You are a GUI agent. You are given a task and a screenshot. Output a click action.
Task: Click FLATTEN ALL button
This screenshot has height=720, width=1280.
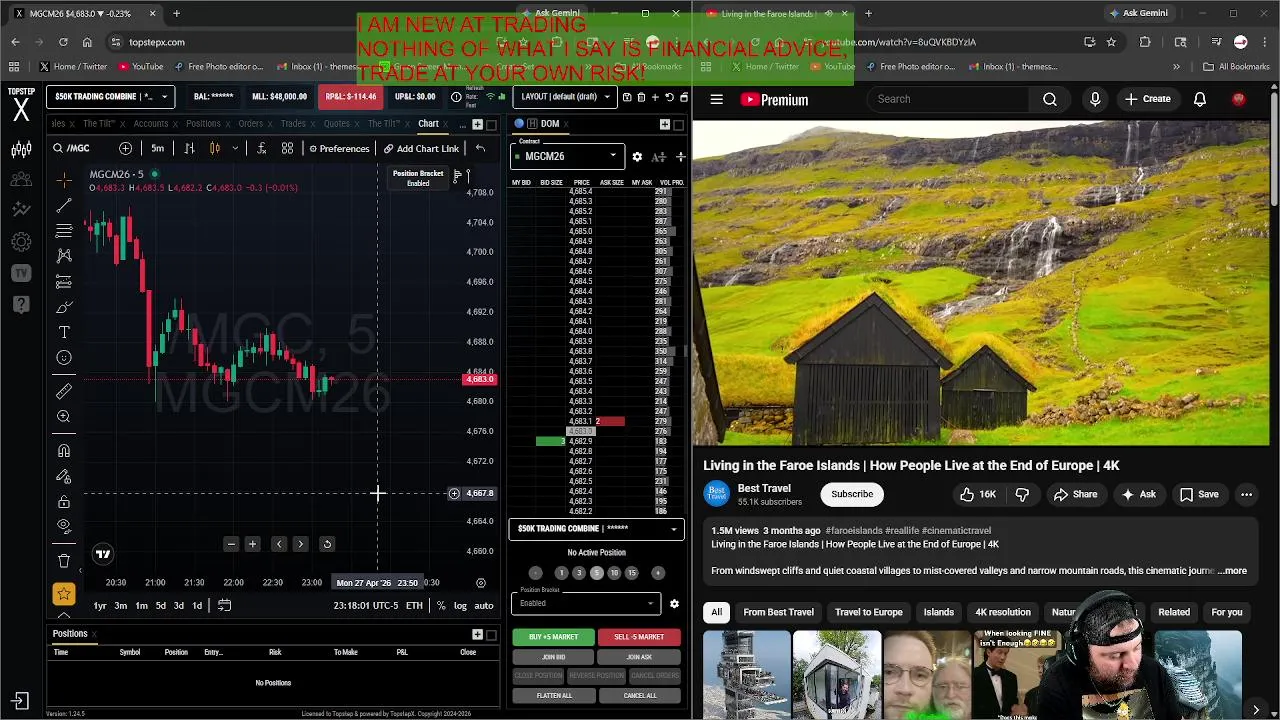(x=554, y=696)
